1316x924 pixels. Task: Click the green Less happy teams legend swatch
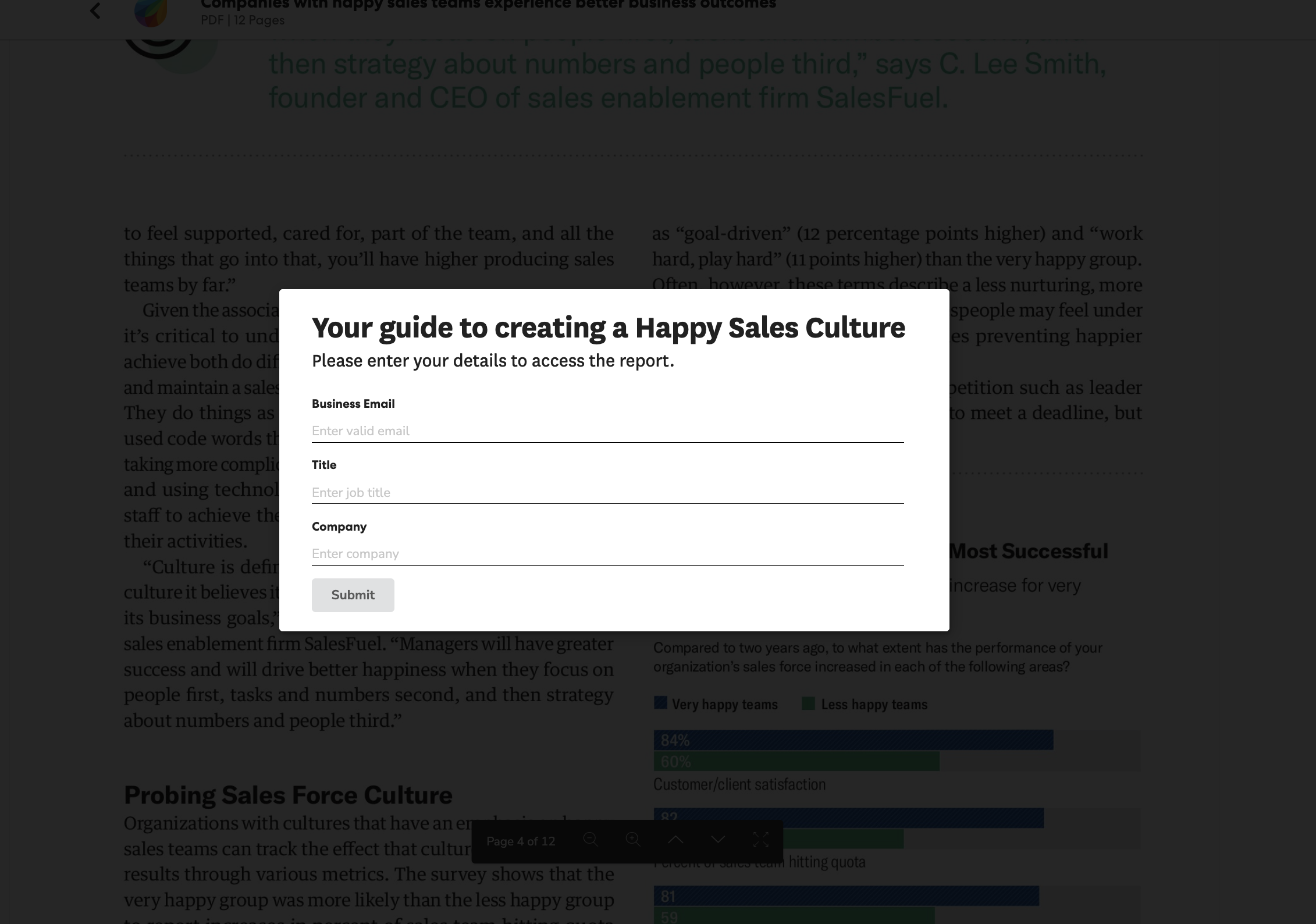point(808,703)
